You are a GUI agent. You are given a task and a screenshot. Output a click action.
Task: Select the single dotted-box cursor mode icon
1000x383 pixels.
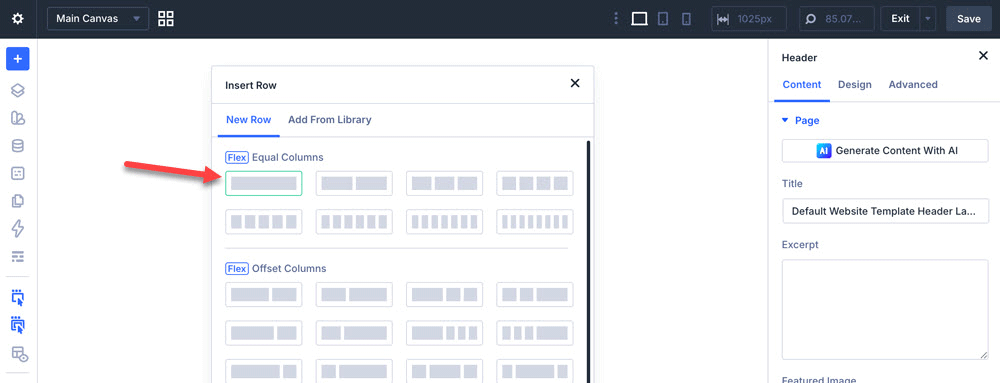coord(18,298)
